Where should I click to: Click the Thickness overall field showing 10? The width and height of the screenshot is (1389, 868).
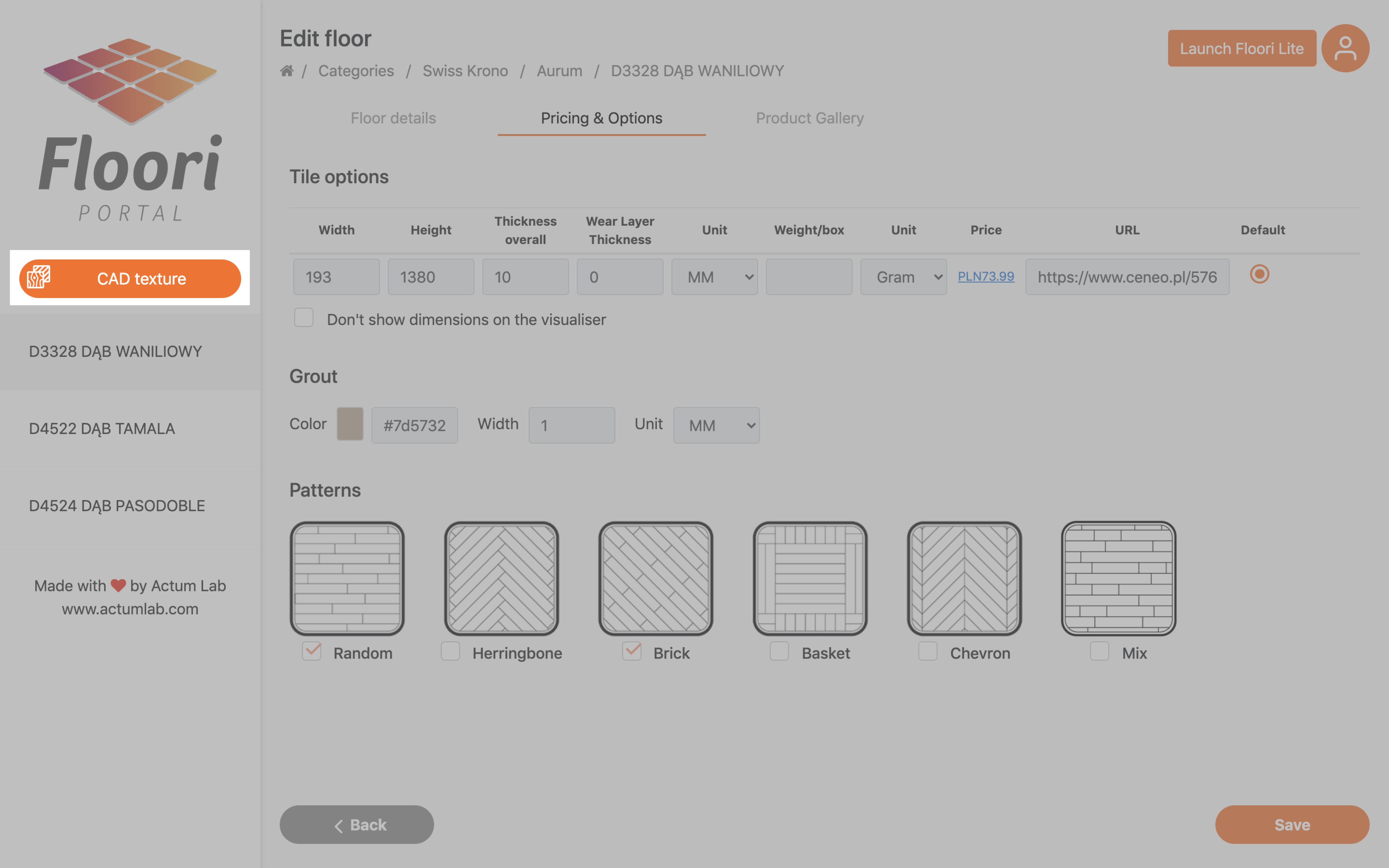click(526, 277)
